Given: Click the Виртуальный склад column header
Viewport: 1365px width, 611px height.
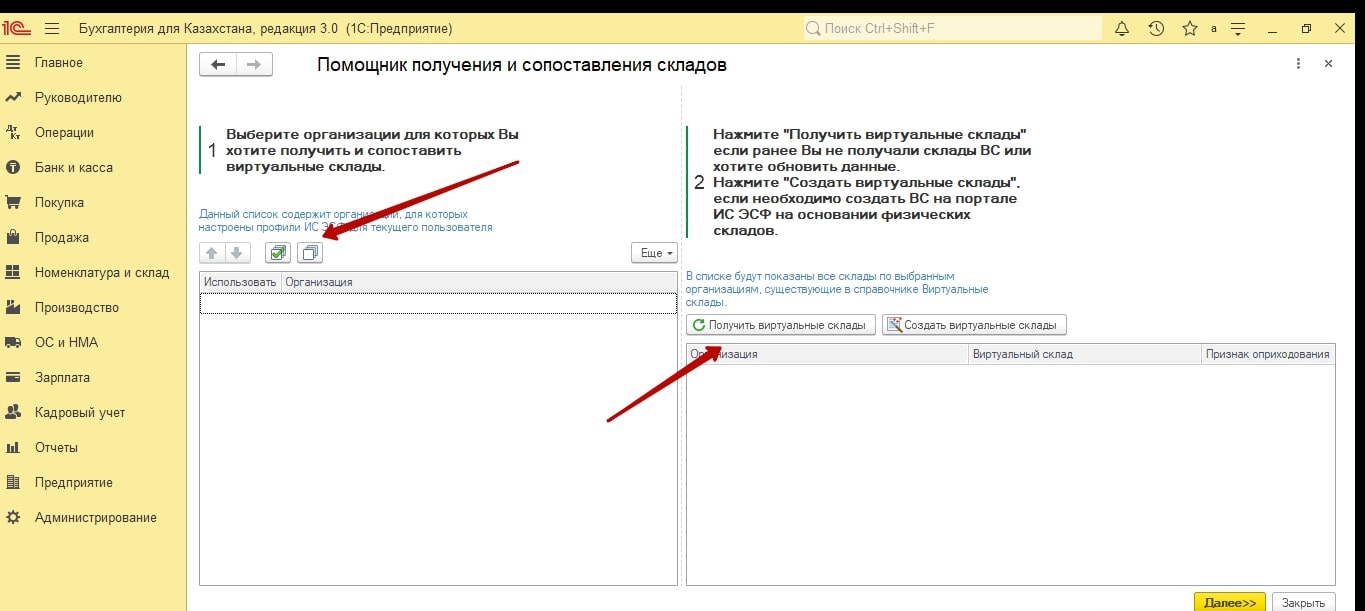Looking at the screenshot, I should click(x=1084, y=354).
